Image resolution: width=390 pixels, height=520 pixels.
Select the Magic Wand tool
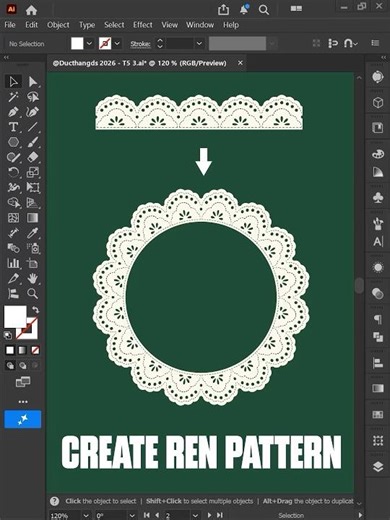click(x=13, y=97)
